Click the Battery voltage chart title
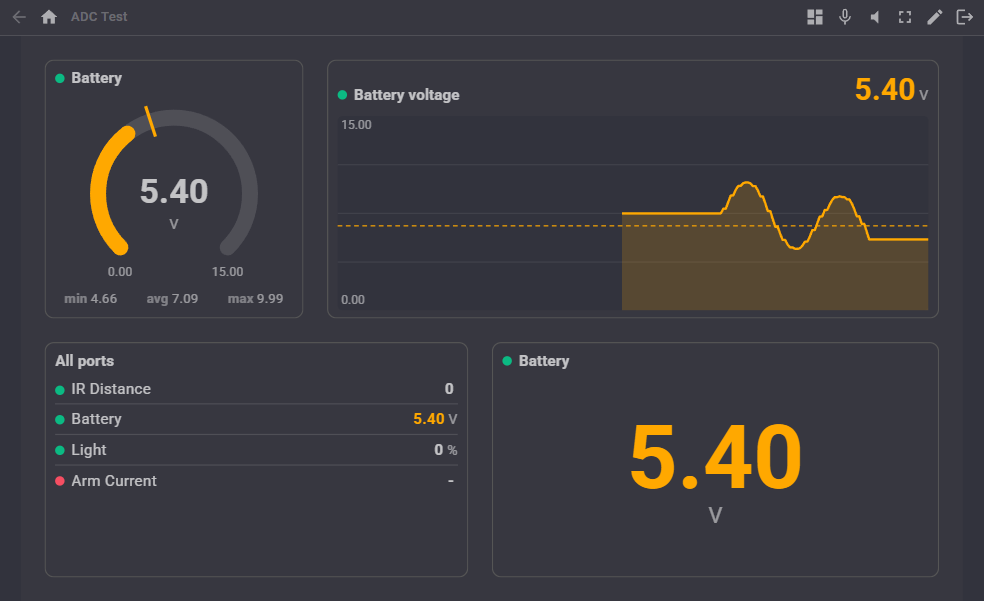The height and width of the screenshot is (601, 984). 407,95
